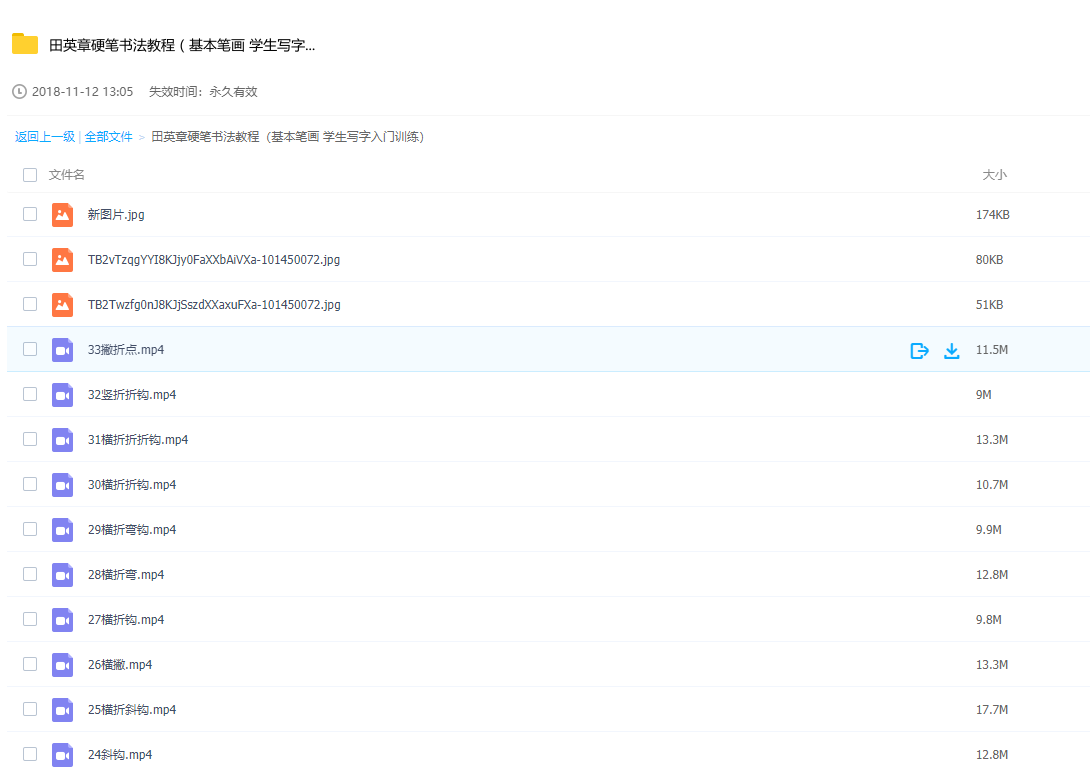Click the 9.9M size value
The height and width of the screenshot is (770, 1090).
[989, 530]
